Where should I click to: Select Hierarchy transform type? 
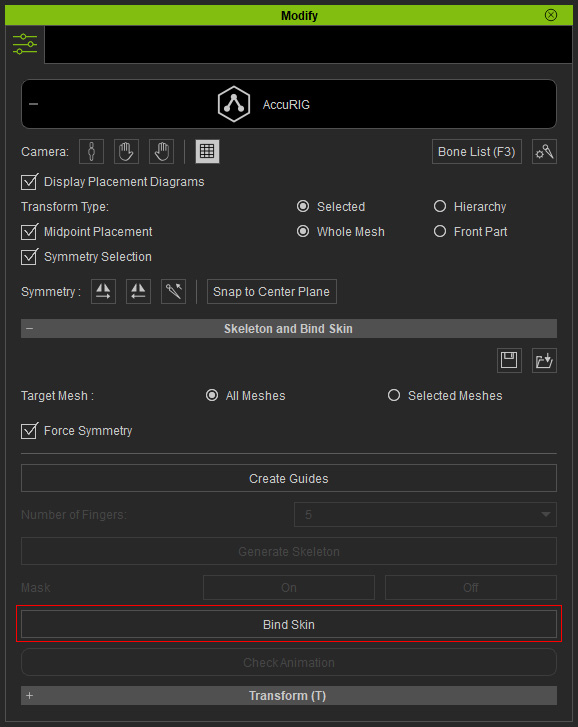(x=439, y=206)
